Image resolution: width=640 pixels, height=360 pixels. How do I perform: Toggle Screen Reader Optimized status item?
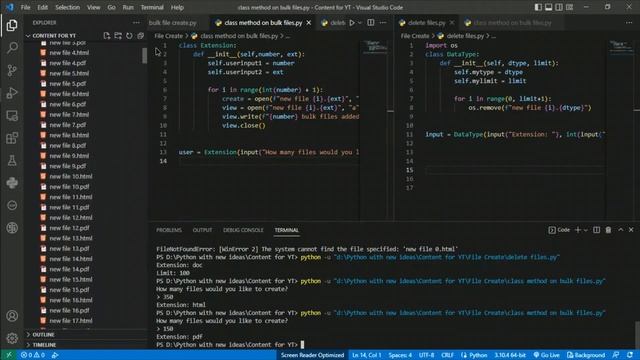[x=312, y=355]
